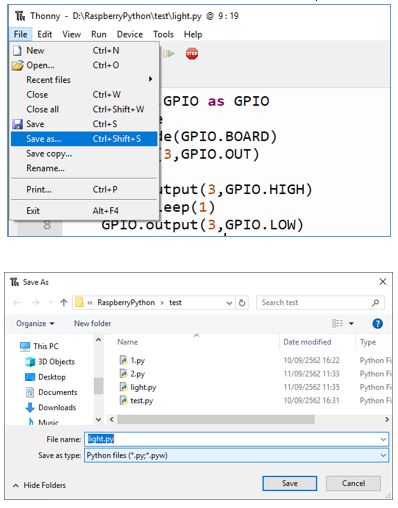Image resolution: width=398 pixels, height=508 pixels.
Task: Click the chevron between RaspberryPython and test
Action: pos(162,303)
